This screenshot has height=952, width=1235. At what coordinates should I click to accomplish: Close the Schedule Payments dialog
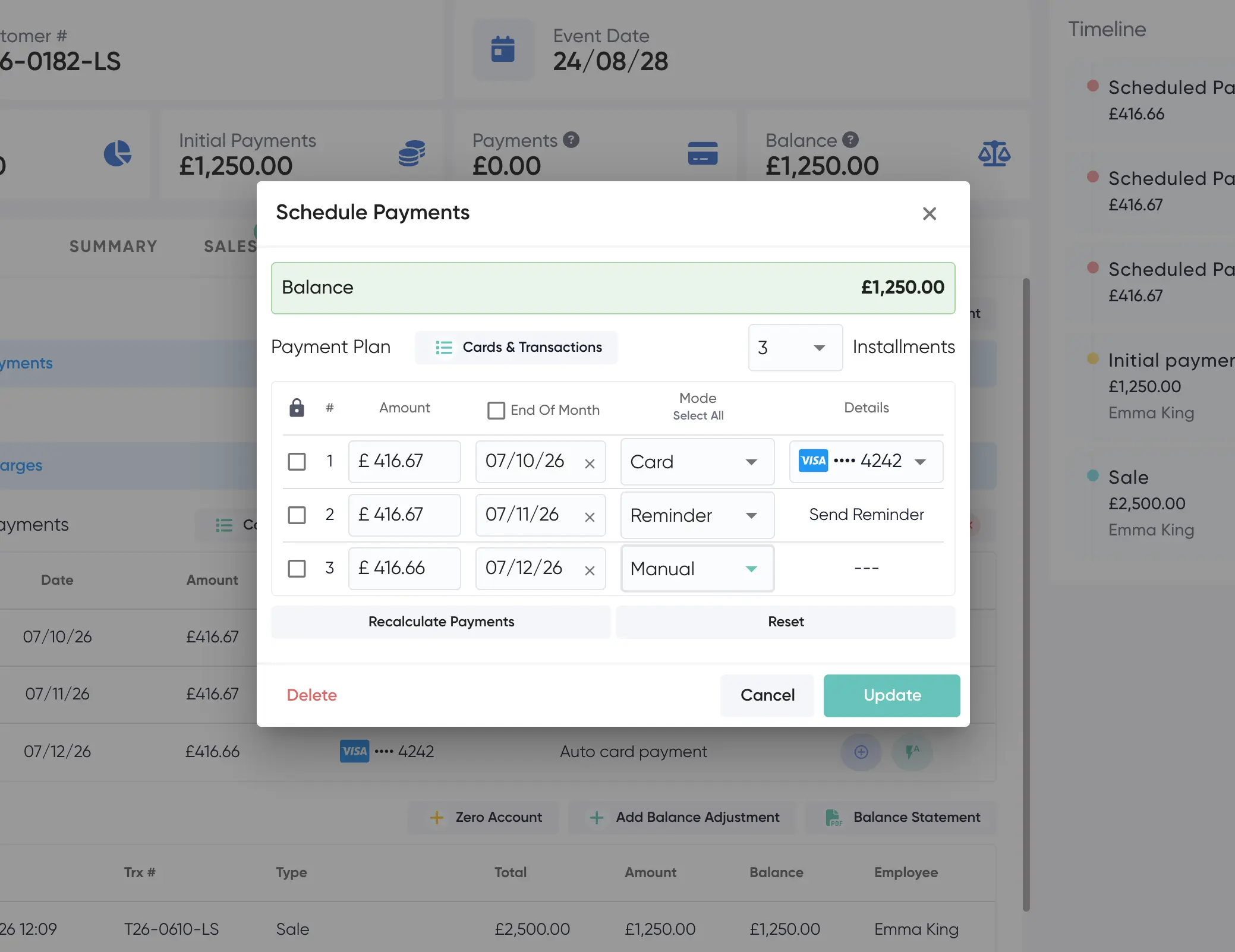coord(930,213)
